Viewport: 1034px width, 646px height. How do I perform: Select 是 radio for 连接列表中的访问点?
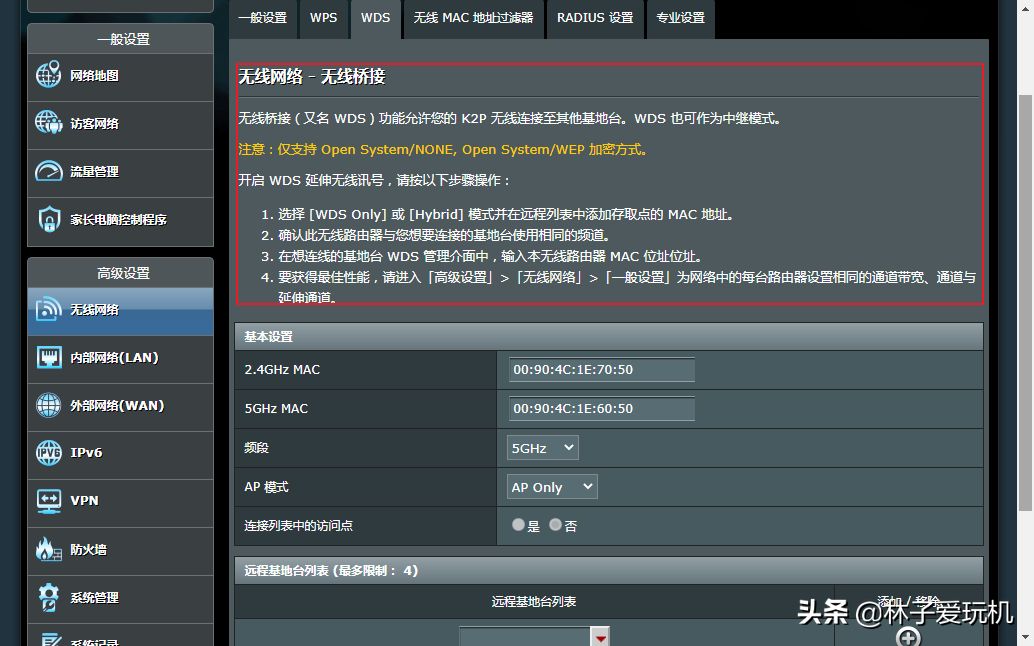coord(518,525)
